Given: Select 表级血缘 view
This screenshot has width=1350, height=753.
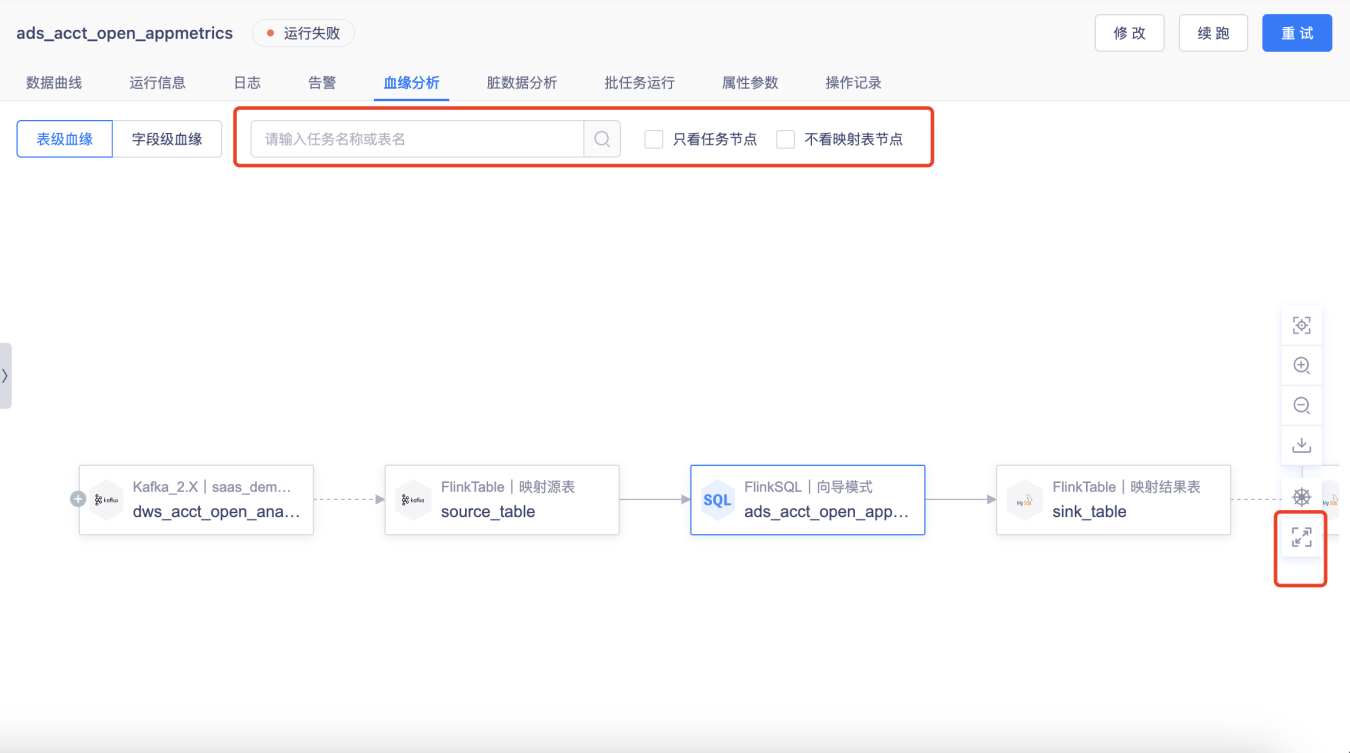Looking at the screenshot, I should (x=65, y=139).
